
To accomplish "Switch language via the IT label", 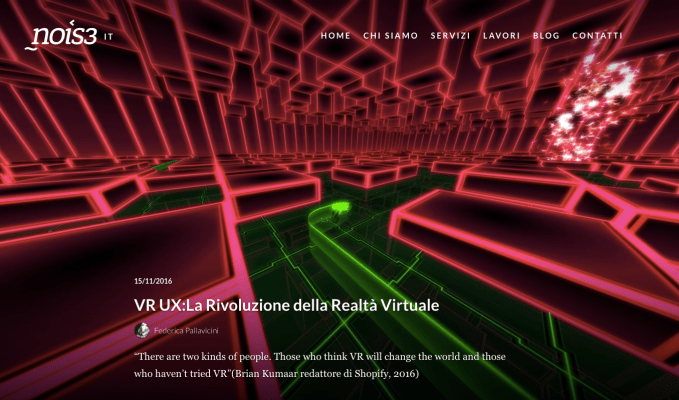I will [108, 37].
